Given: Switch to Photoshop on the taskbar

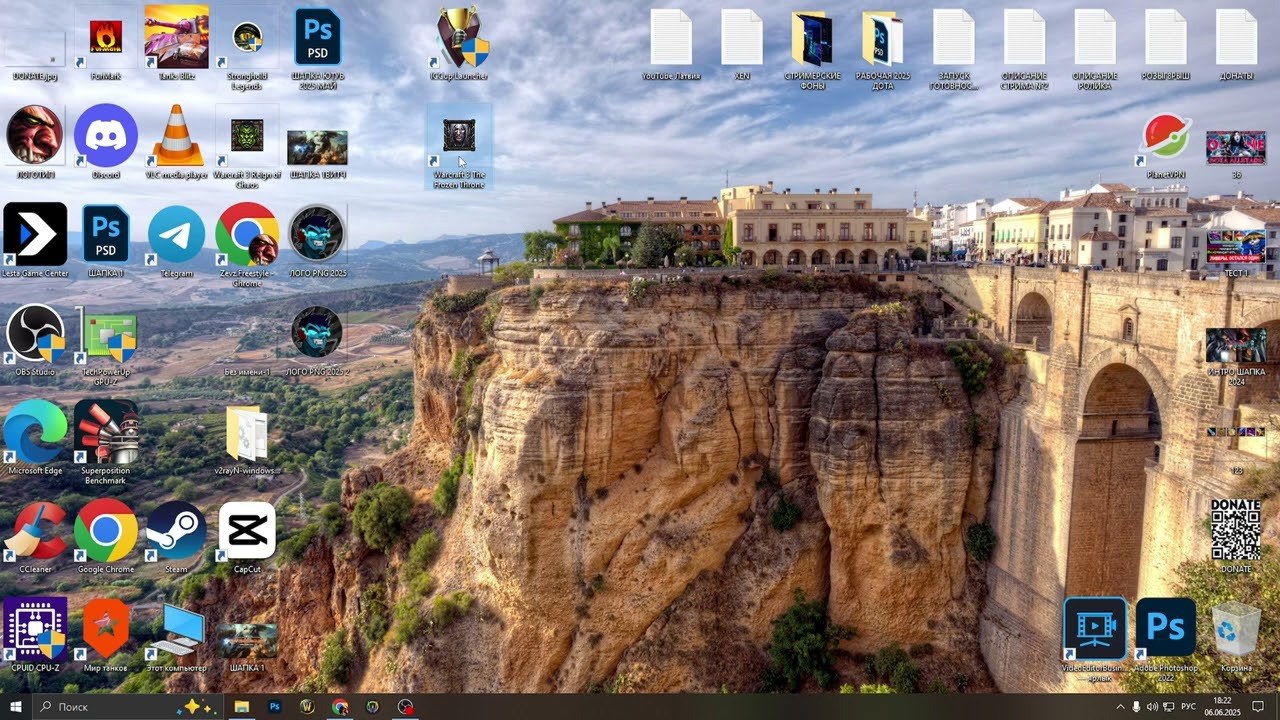Looking at the screenshot, I should point(274,707).
